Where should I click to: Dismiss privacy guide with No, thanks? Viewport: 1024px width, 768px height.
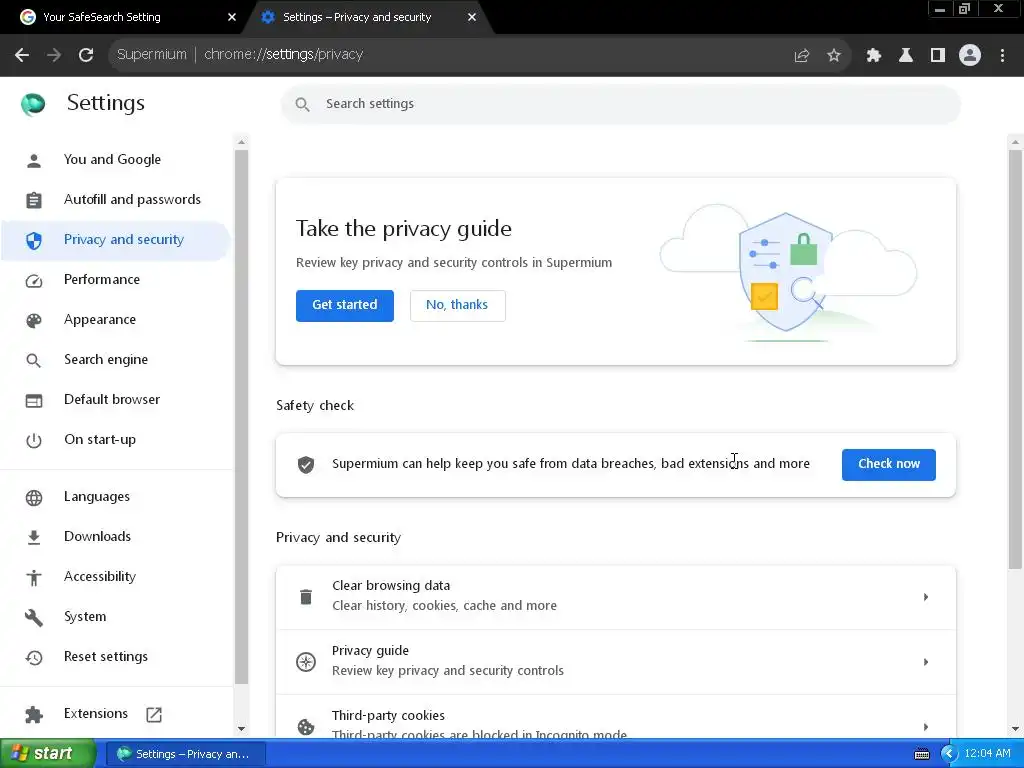[x=457, y=305]
